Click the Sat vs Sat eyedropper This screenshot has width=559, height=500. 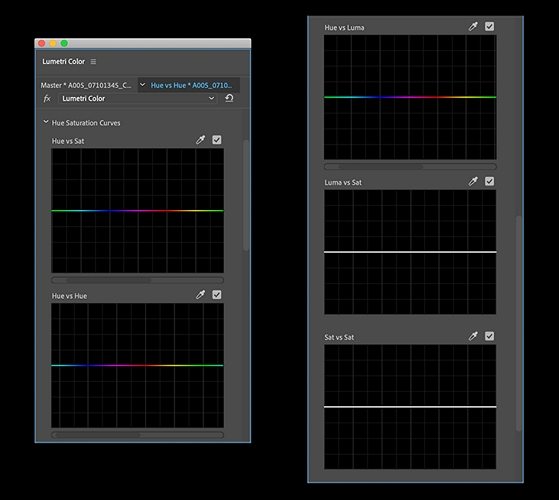point(473,336)
